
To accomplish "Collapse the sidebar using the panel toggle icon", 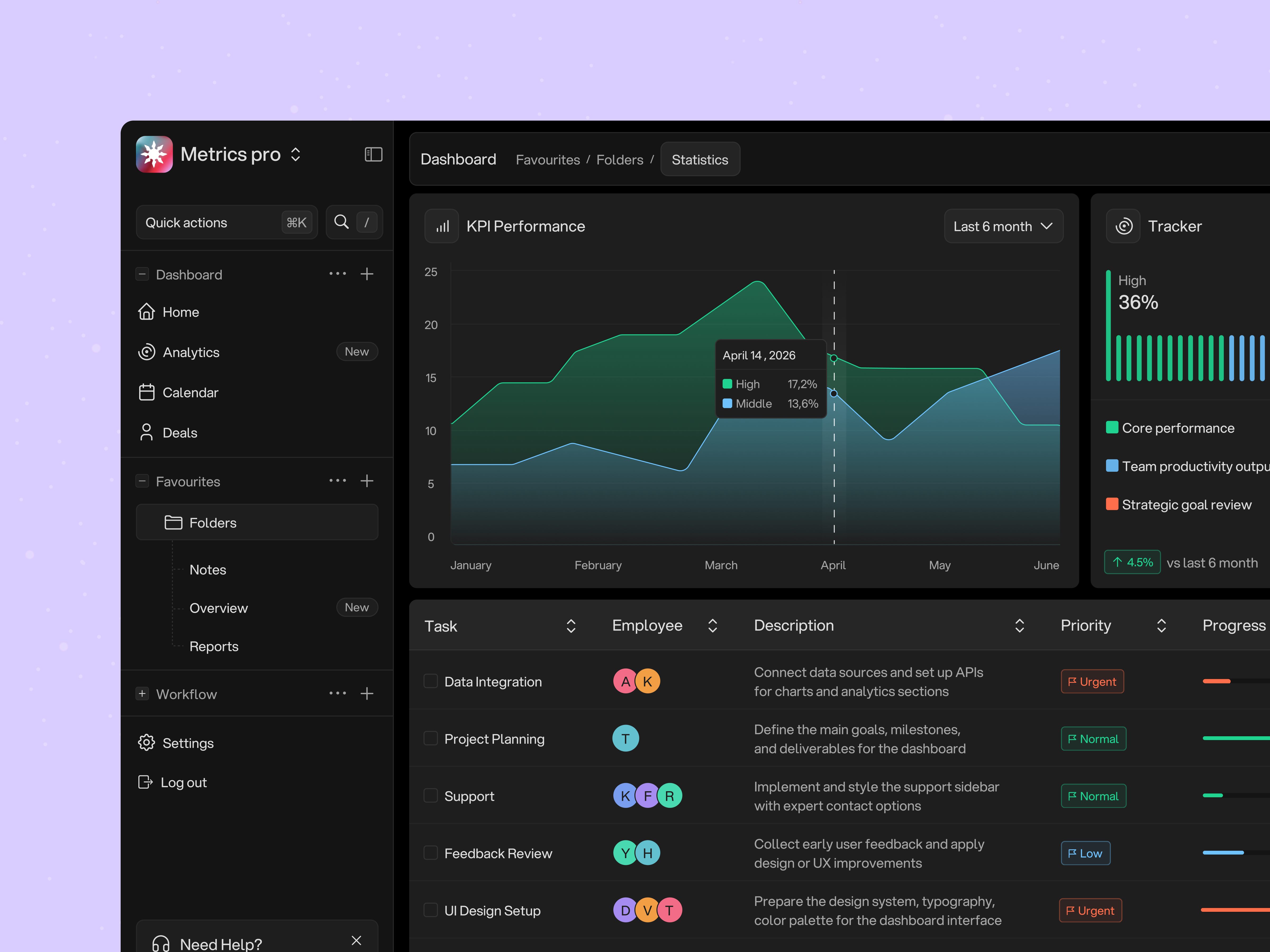I will point(373,154).
